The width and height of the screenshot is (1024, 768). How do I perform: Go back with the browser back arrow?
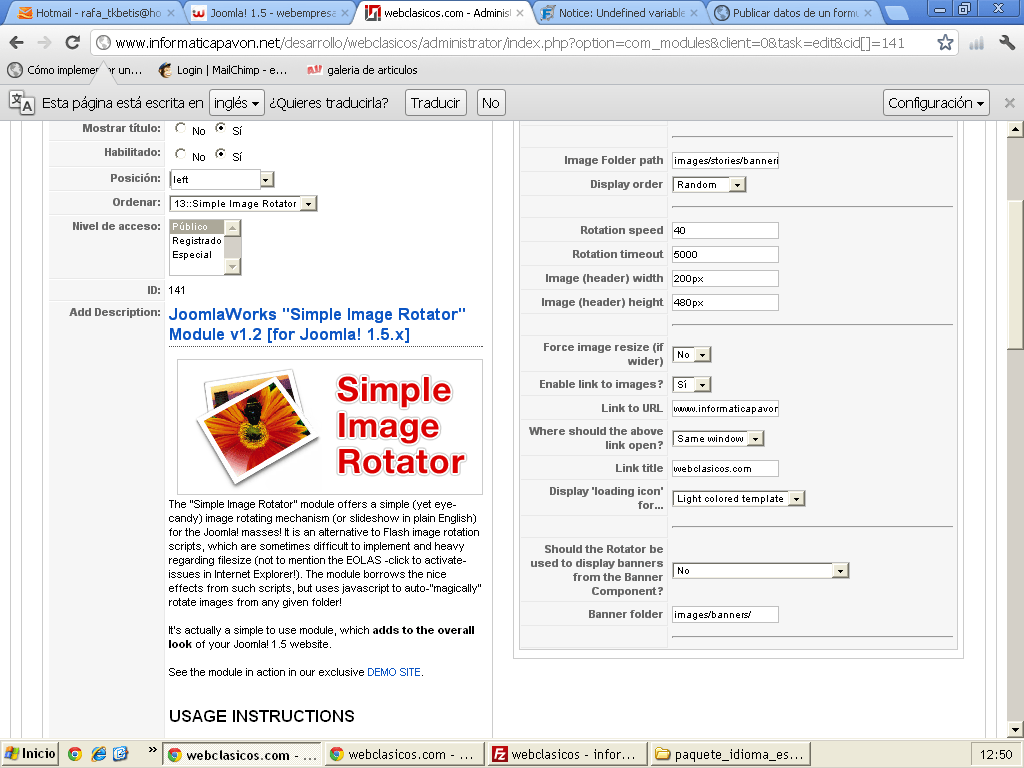(x=16, y=43)
